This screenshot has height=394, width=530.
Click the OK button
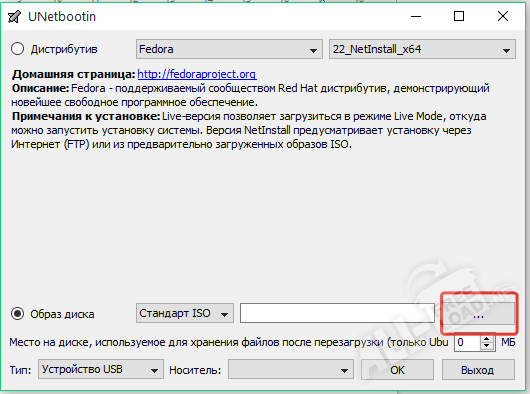[x=397, y=370]
